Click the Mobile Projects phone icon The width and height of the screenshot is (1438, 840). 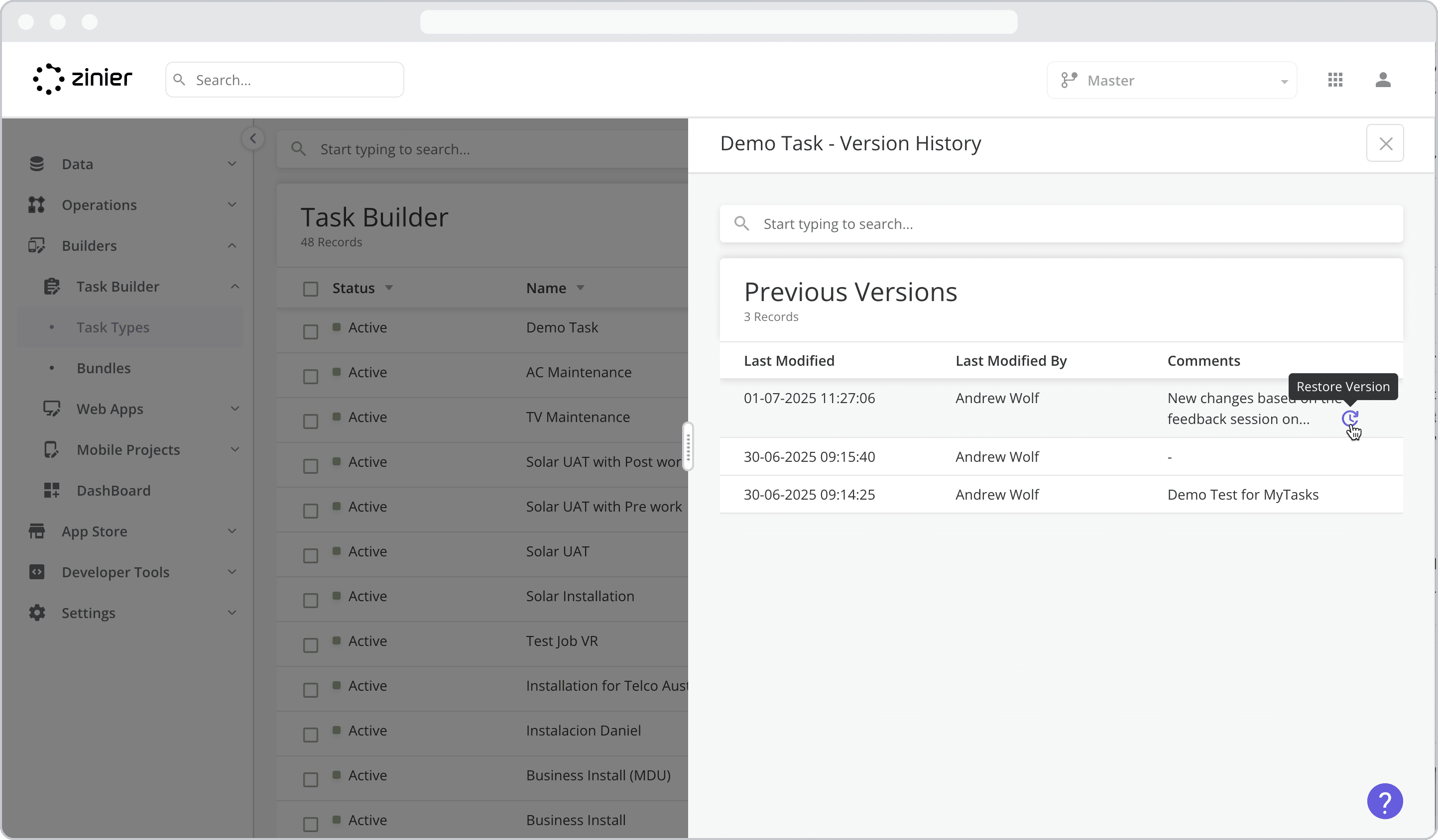pos(51,450)
